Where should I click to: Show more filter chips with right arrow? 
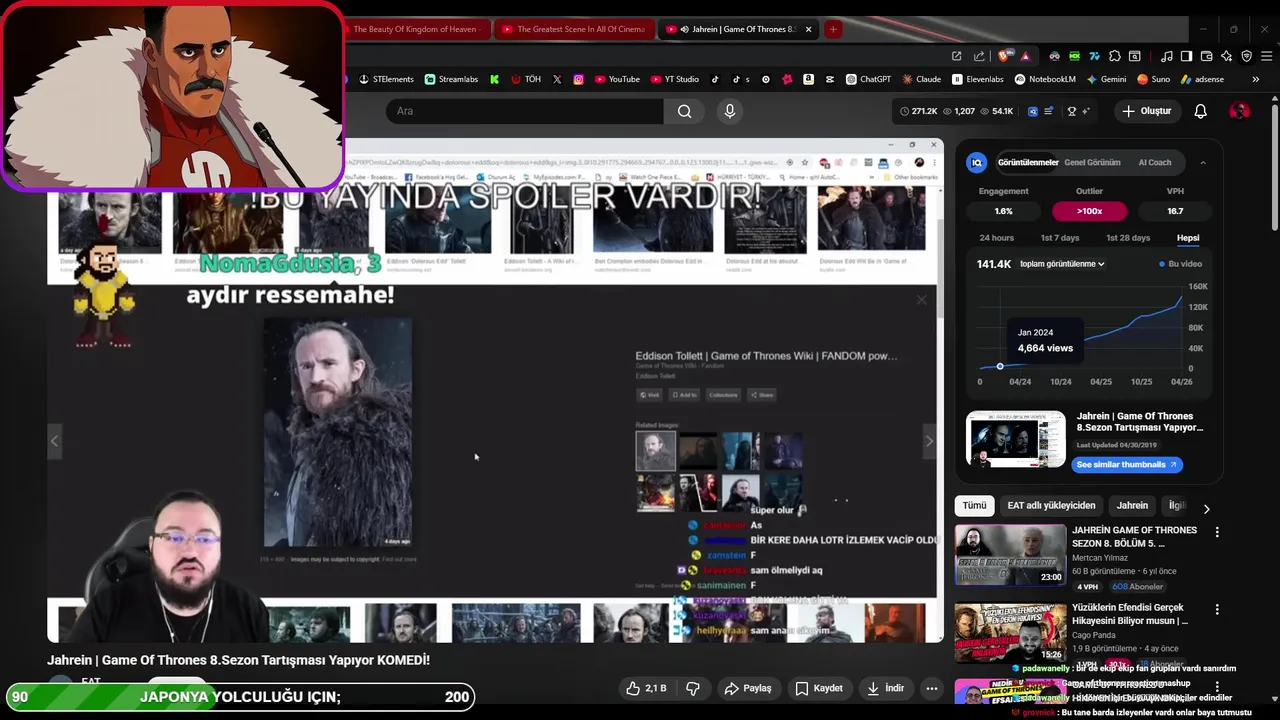(x=1206, y=508)
